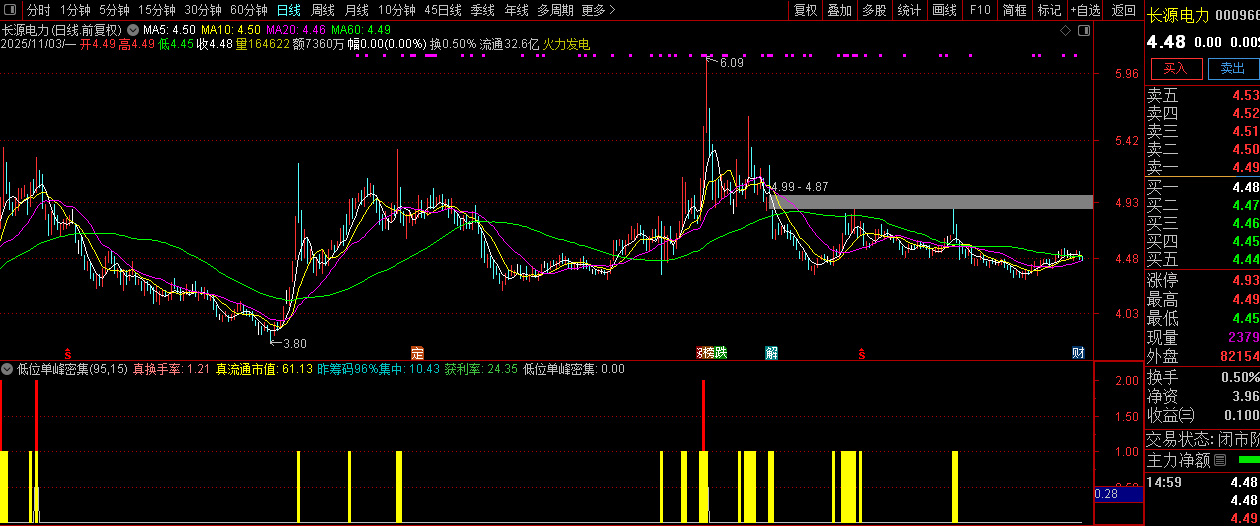Open the 多周期 multi-period view
1260x526 pixels.
555,10
